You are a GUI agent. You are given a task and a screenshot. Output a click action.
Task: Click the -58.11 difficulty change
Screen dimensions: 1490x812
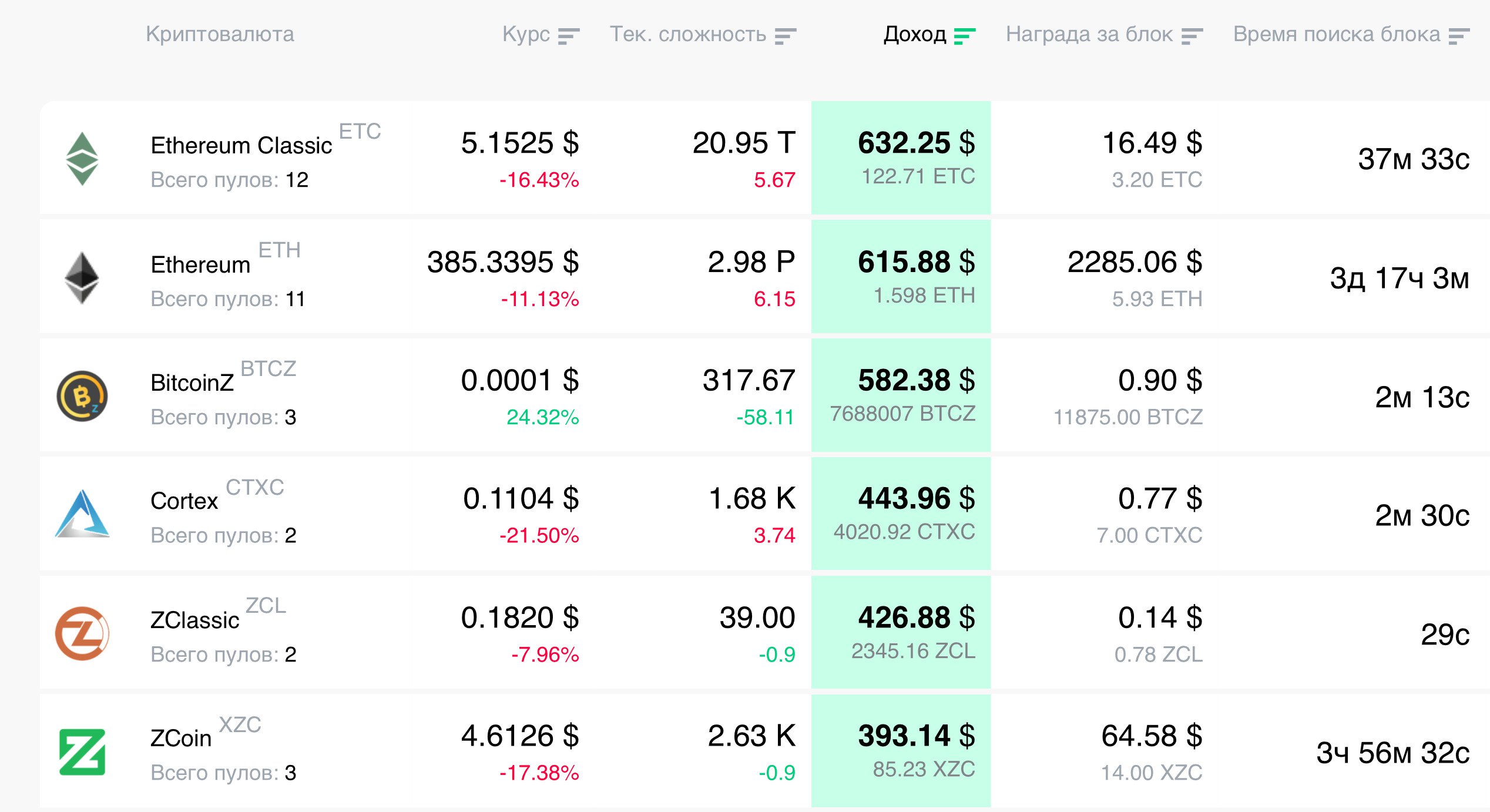[766, 417]
